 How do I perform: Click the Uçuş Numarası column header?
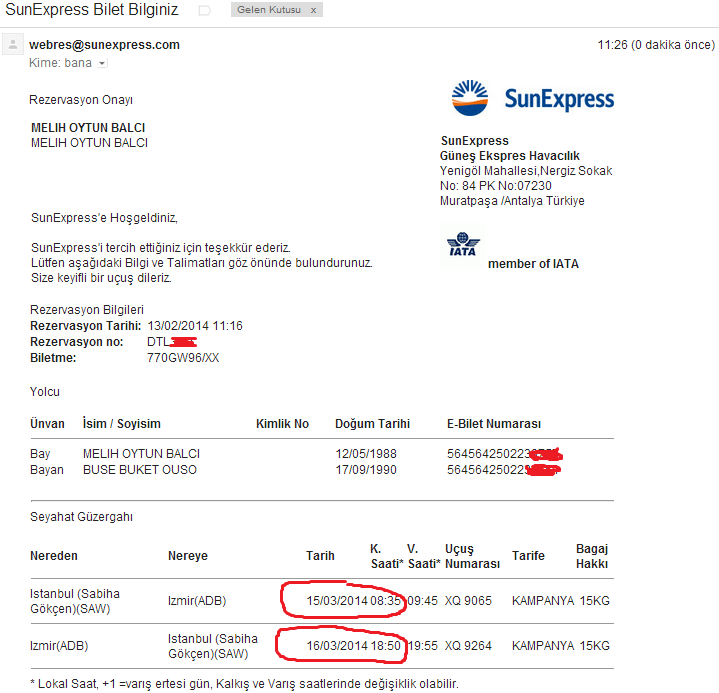coord(472,556)
